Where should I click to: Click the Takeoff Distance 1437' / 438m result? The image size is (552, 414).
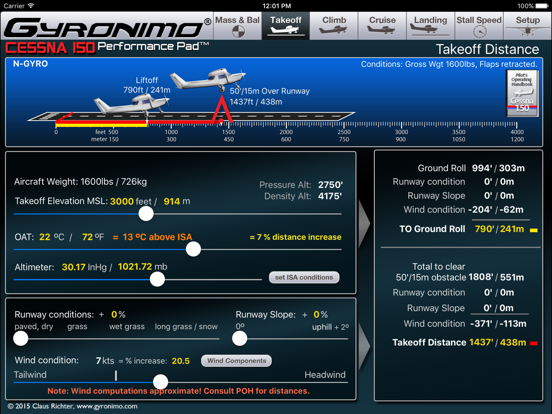pyautogui.click(x=498, y=343)
